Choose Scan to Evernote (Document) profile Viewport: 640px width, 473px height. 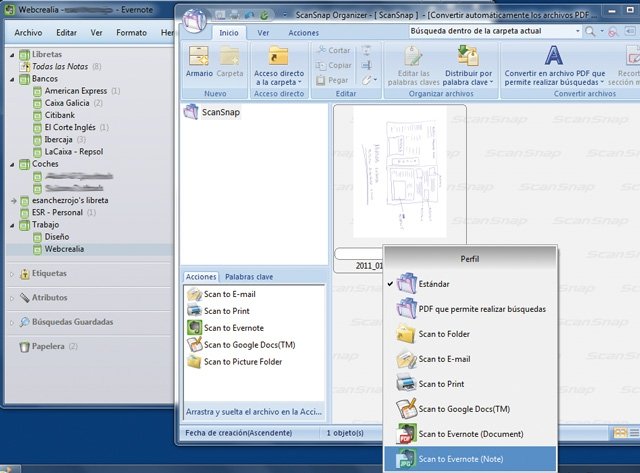[x=470, y=434]
